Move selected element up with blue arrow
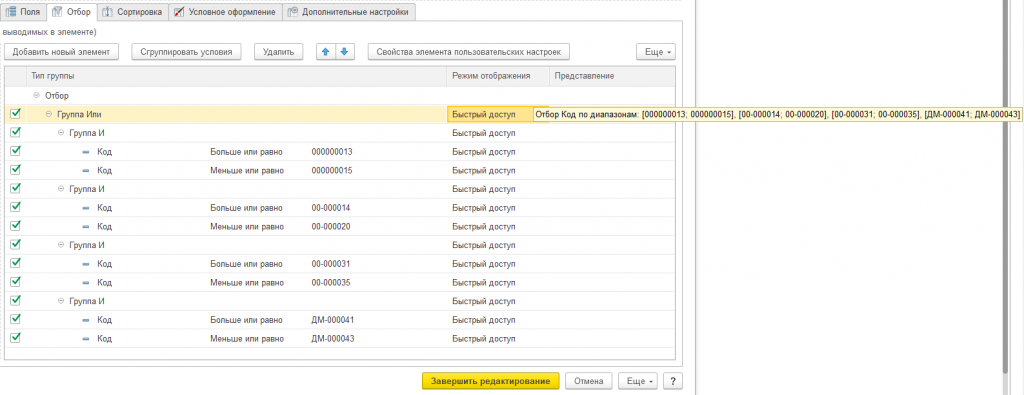 (x=326, y=52)
